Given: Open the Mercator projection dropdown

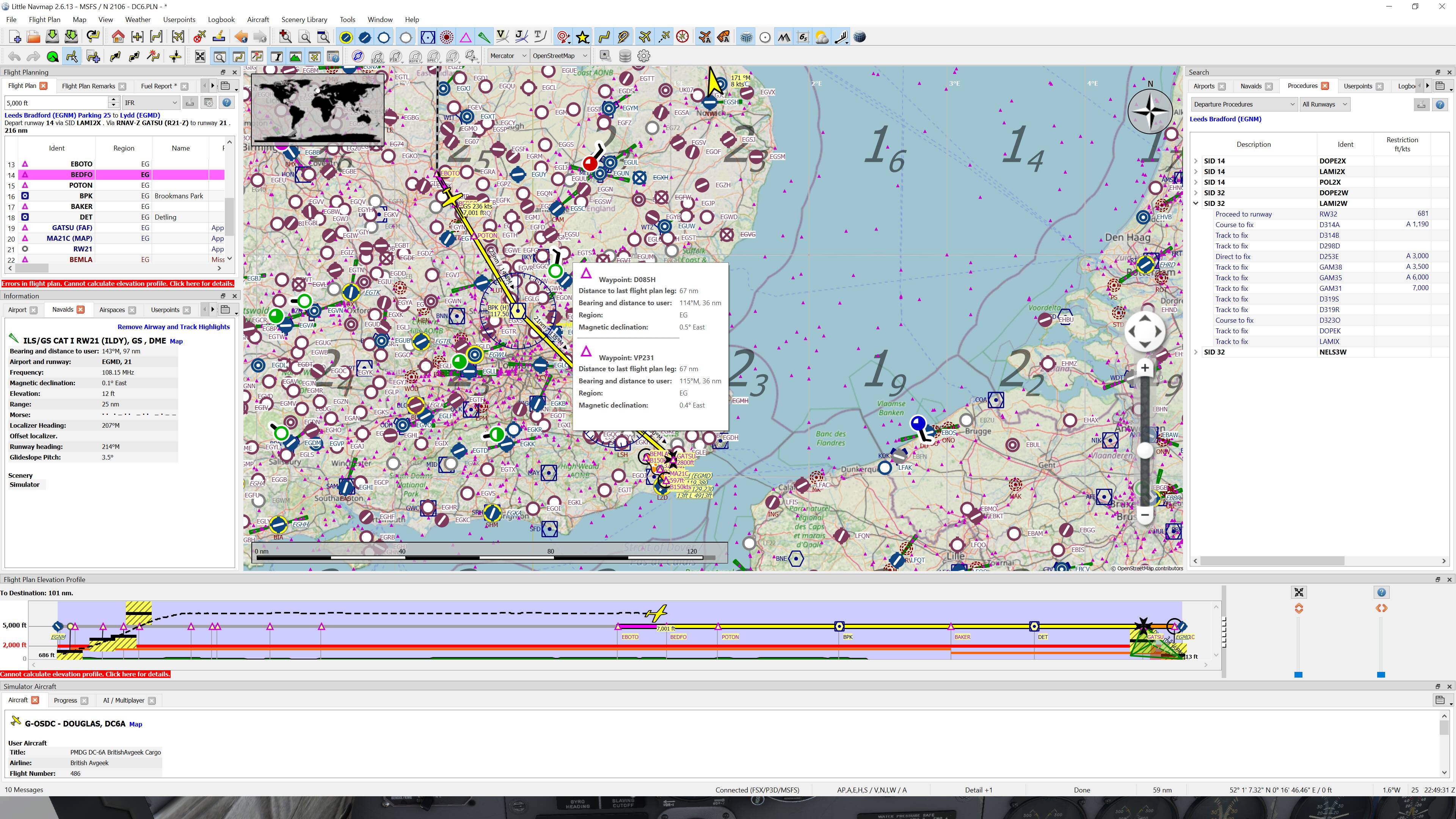Looking at the screenshot, I should tap(508, 56).
